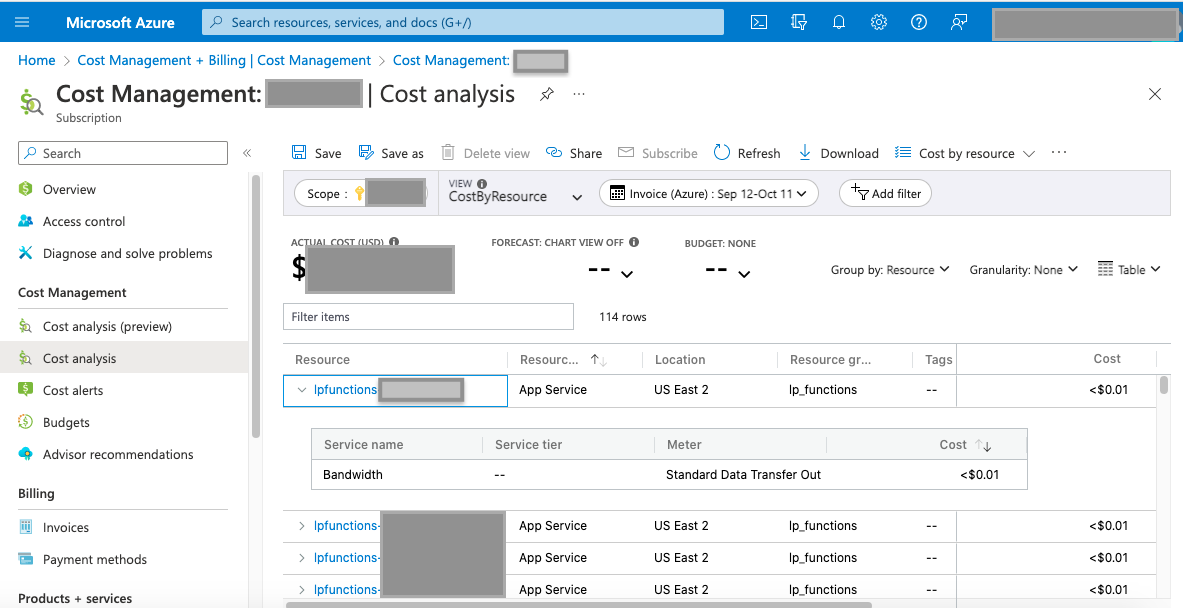Open portal settings gear
Viewport: 1183px width, 608px height.
879,22
